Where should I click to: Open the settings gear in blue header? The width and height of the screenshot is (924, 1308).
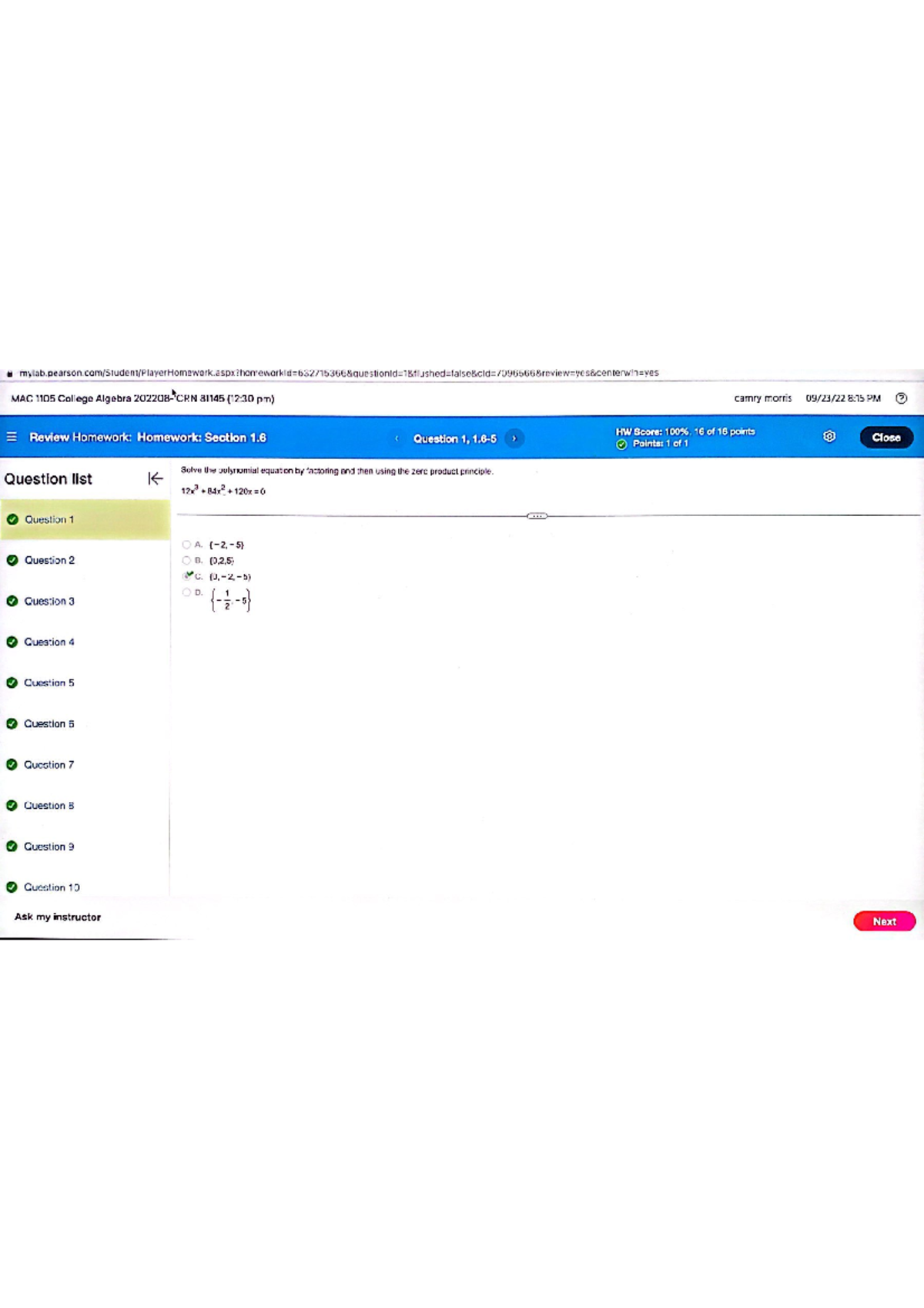(x=829, y=437)
